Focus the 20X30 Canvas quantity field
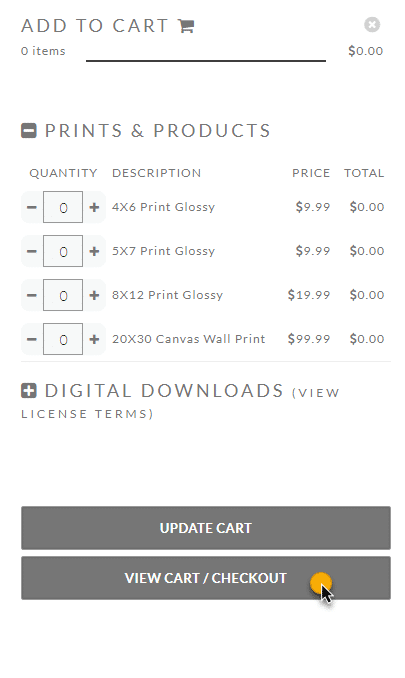The width and height of the screenshot is (405, 678). pyautogui.click(x=63, y=339)
